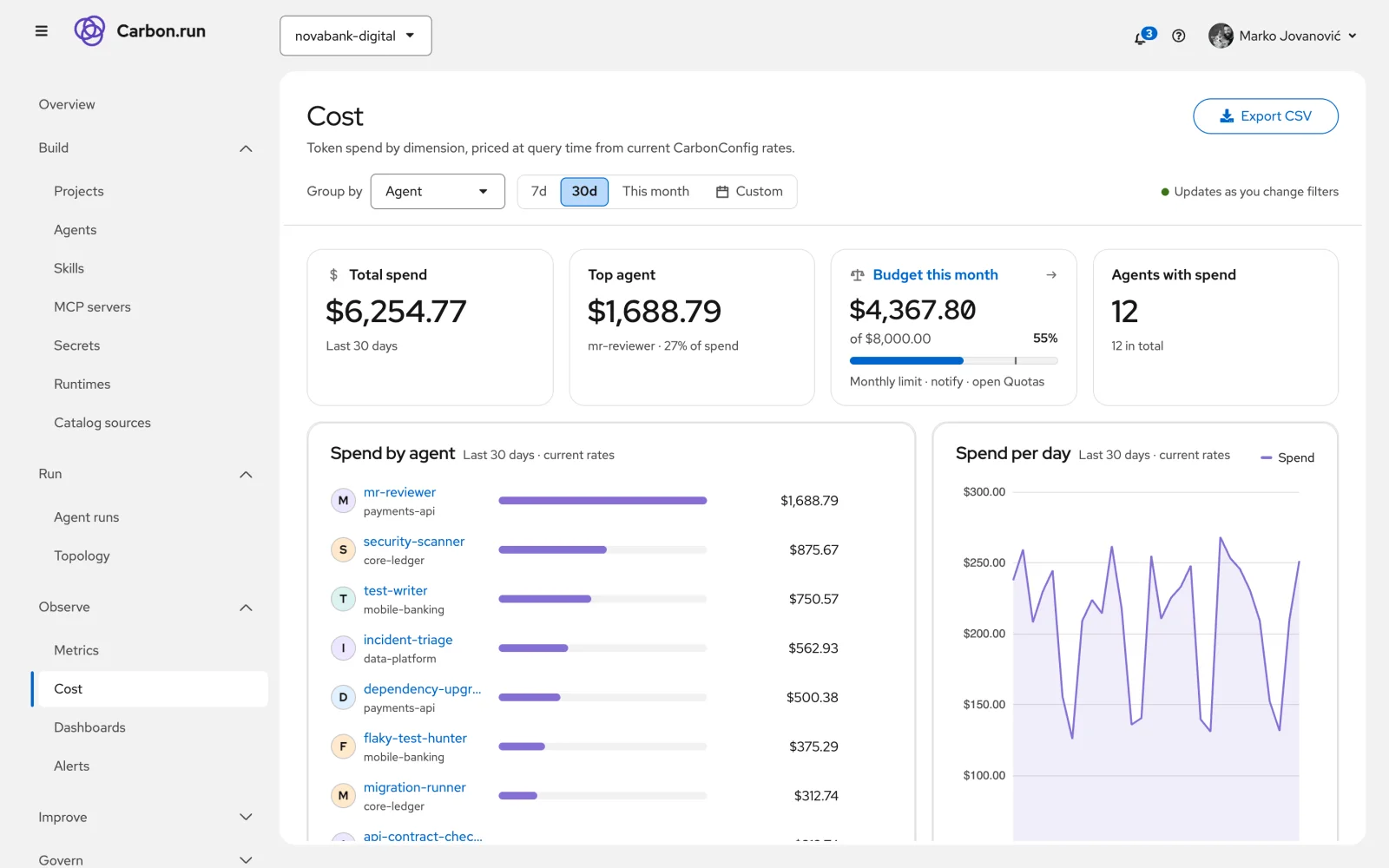Click the Carbon.run logo icon

89,31
